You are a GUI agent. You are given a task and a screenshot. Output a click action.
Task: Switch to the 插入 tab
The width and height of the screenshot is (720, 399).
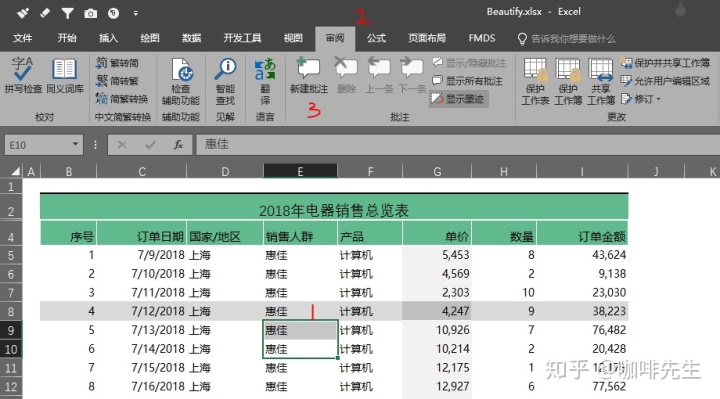(x=108, y=38)
